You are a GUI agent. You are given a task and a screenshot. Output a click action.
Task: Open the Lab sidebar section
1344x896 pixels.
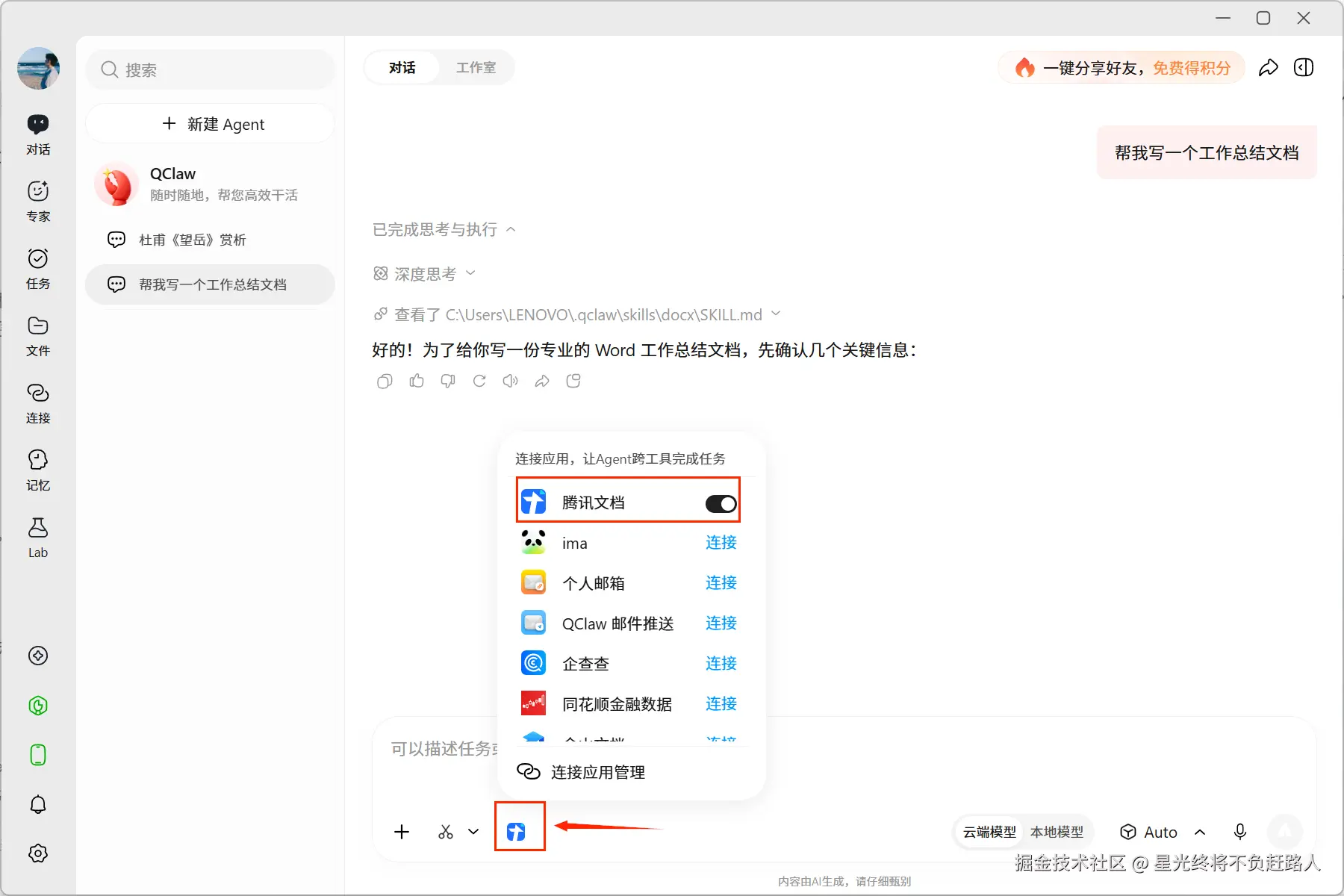(38, 538)
